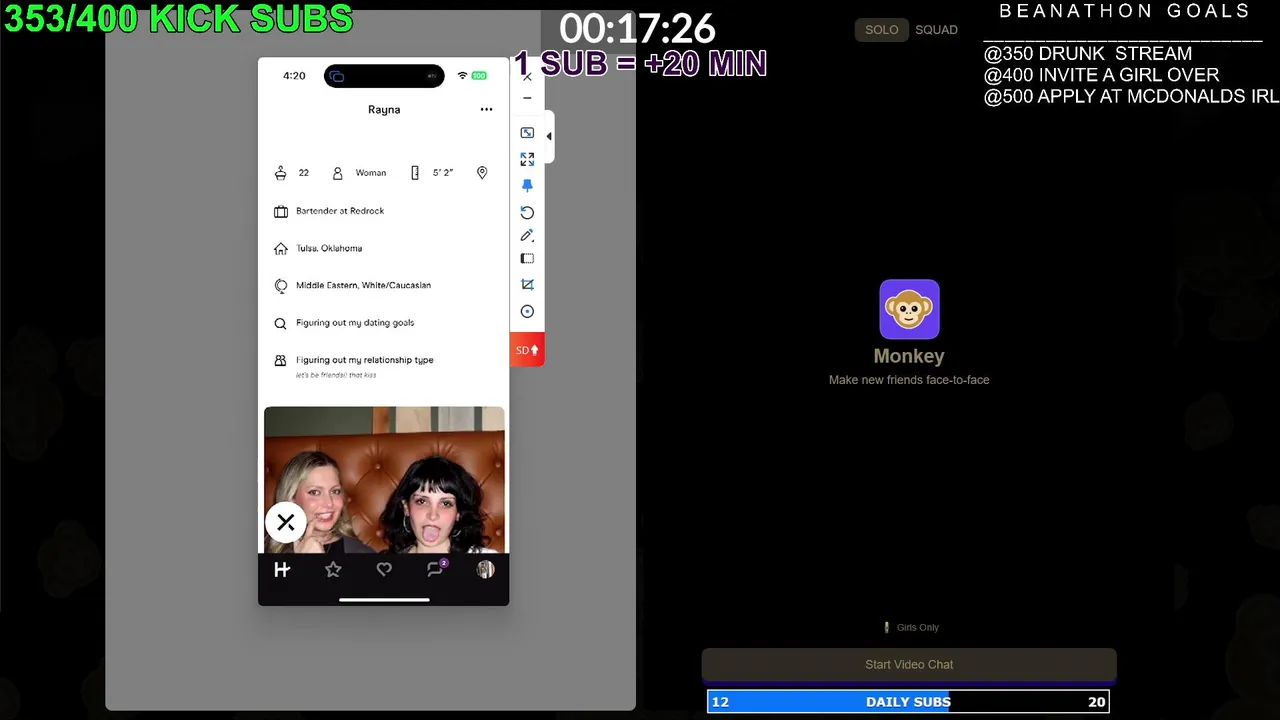This screenshot has height=720, width=1280.
Task: Click the 'Make new friends face-to-face' tagline
Action: click(x=909, y=380)
